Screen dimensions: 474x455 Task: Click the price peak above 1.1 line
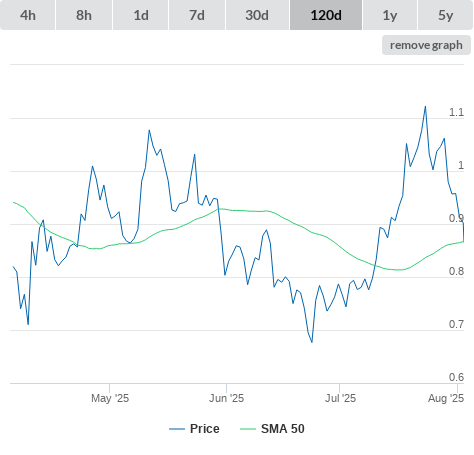click(425, 107)
